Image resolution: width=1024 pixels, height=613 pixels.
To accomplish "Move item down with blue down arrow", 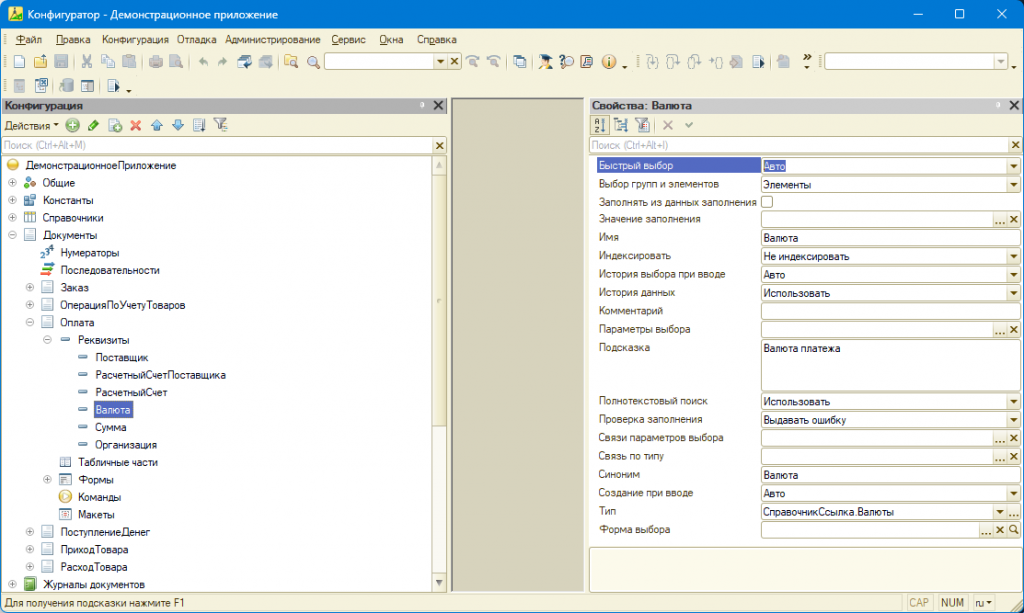I will click(178, 126).
